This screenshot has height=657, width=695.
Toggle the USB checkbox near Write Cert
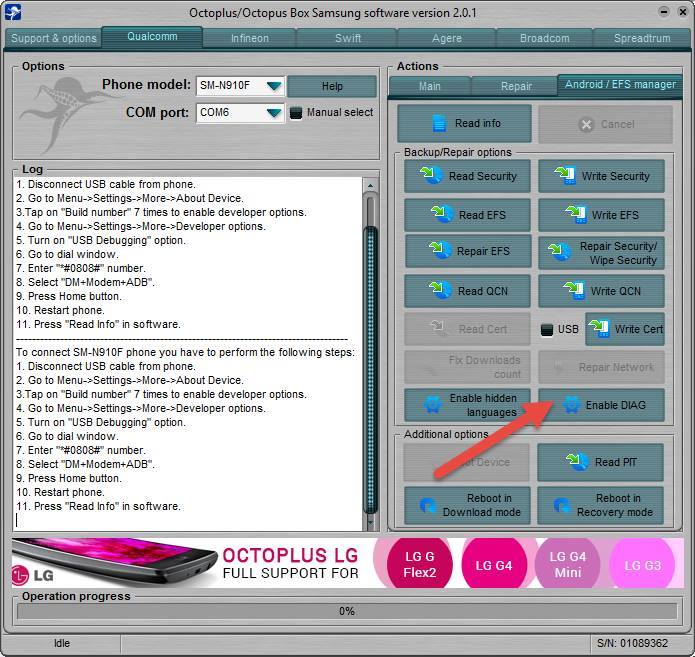click(547, 329)
